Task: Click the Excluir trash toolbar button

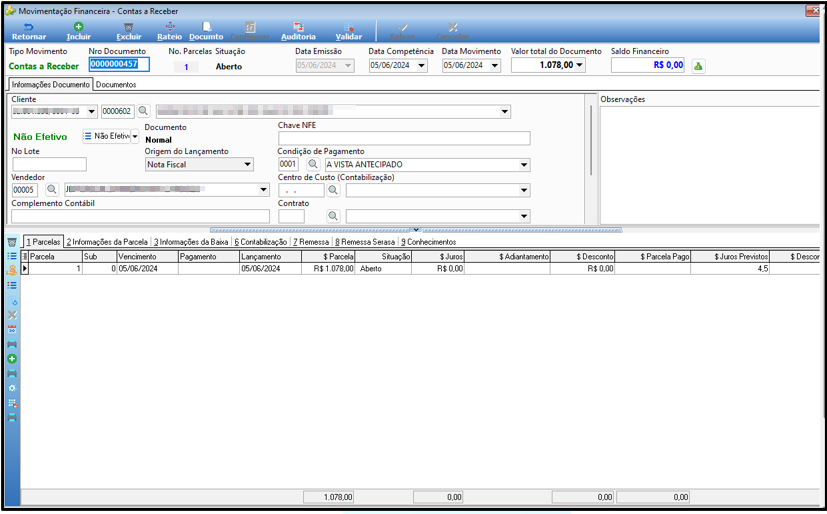Action: (x=129, y=32)
